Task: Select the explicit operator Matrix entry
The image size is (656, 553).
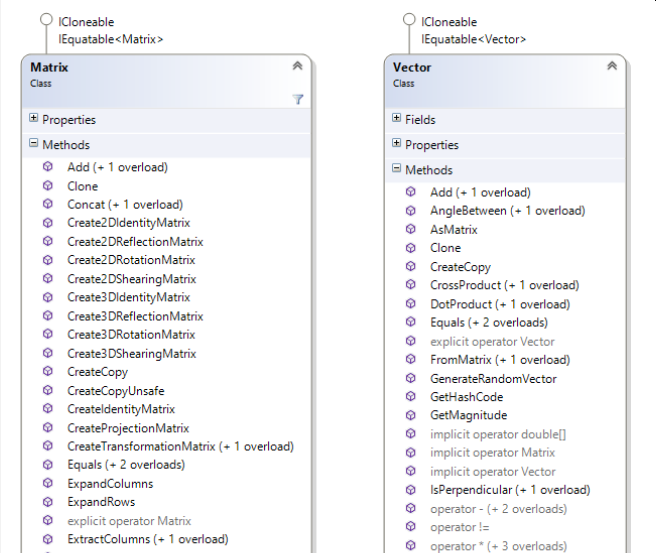Action: point(129,521)
